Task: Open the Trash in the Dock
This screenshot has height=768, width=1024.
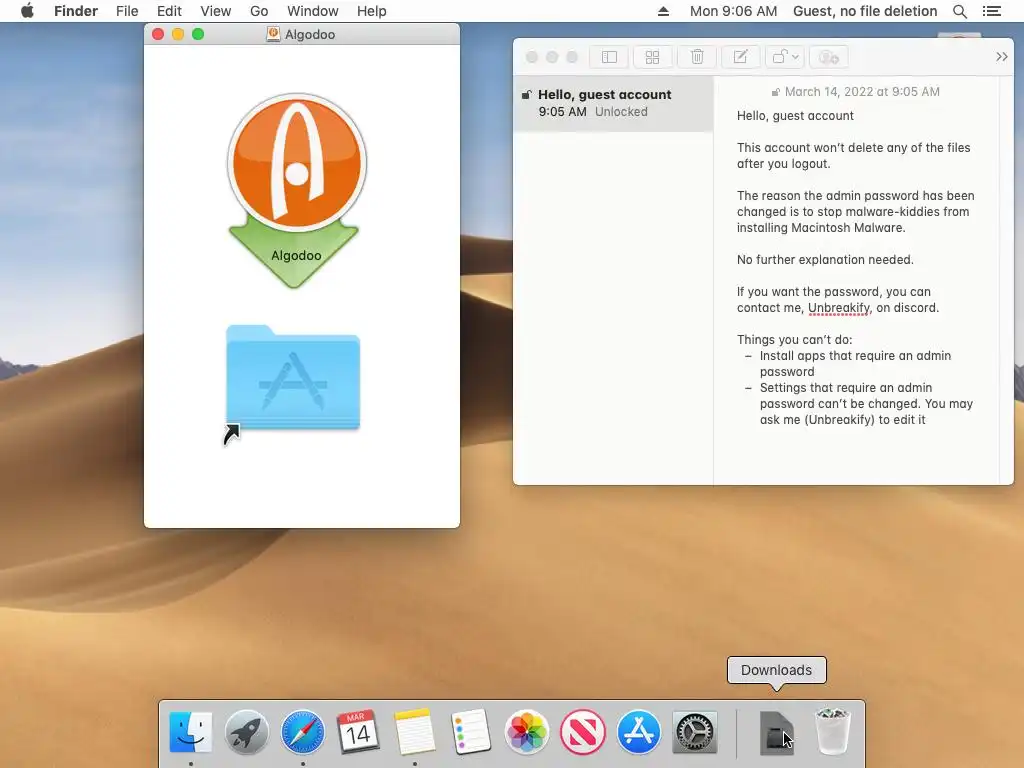Action: click(833, 732)
